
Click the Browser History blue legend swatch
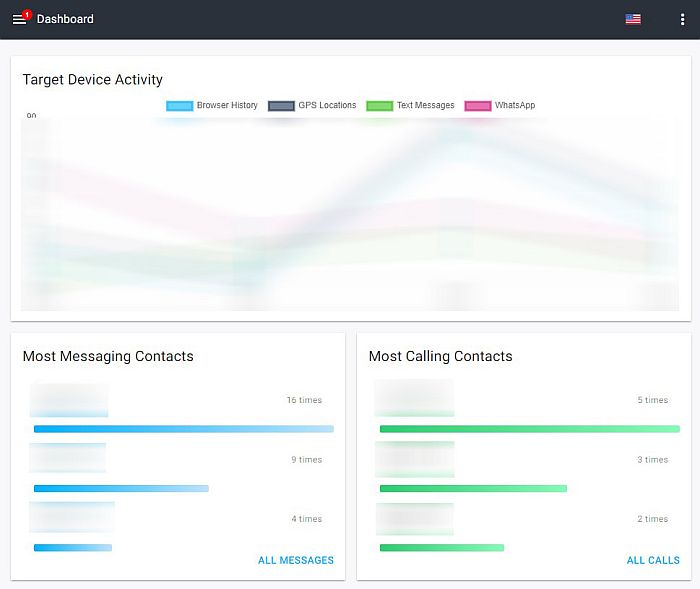pos(180,106)
